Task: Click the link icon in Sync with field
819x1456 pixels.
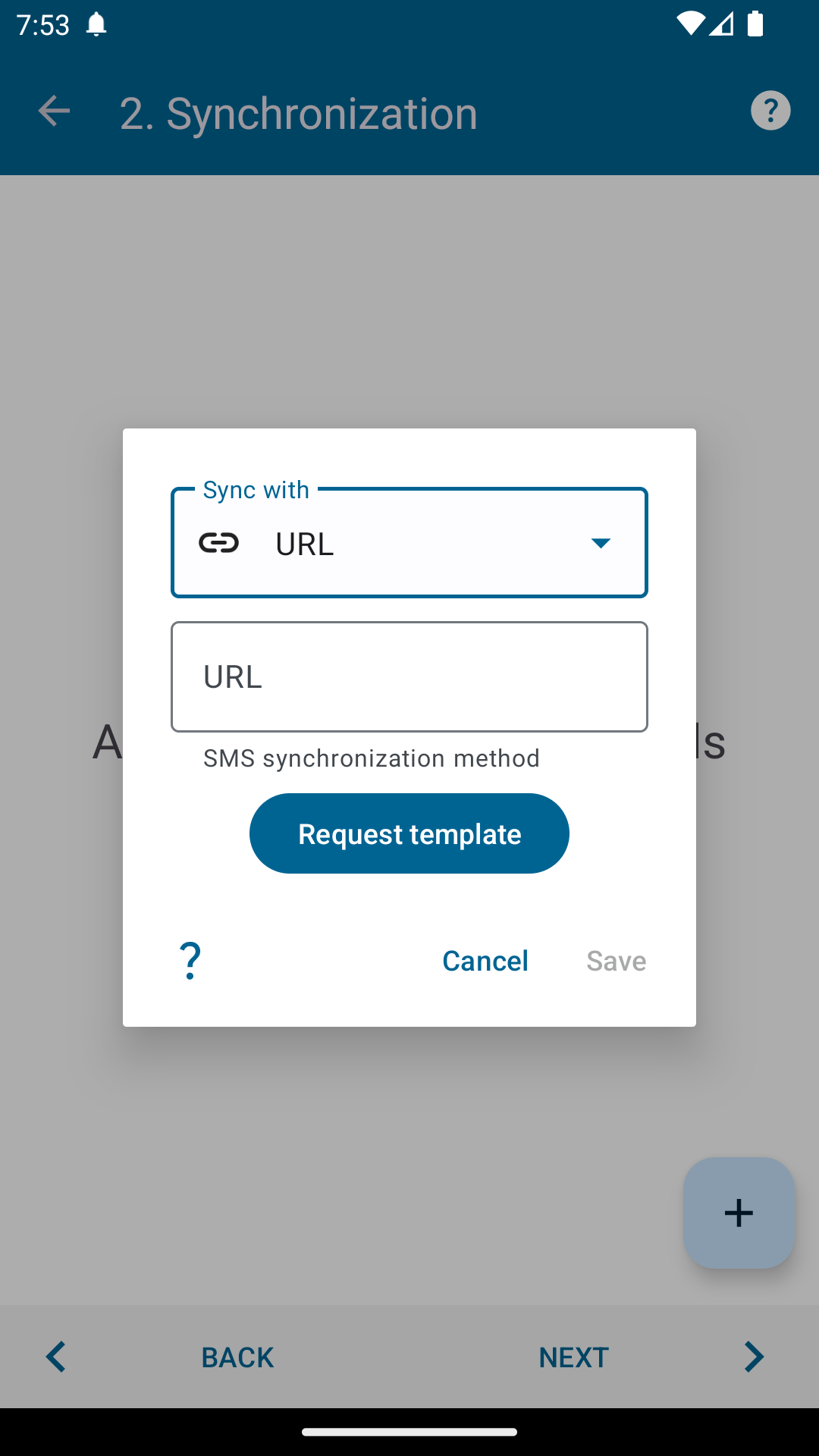Action: tap(219, 543)
